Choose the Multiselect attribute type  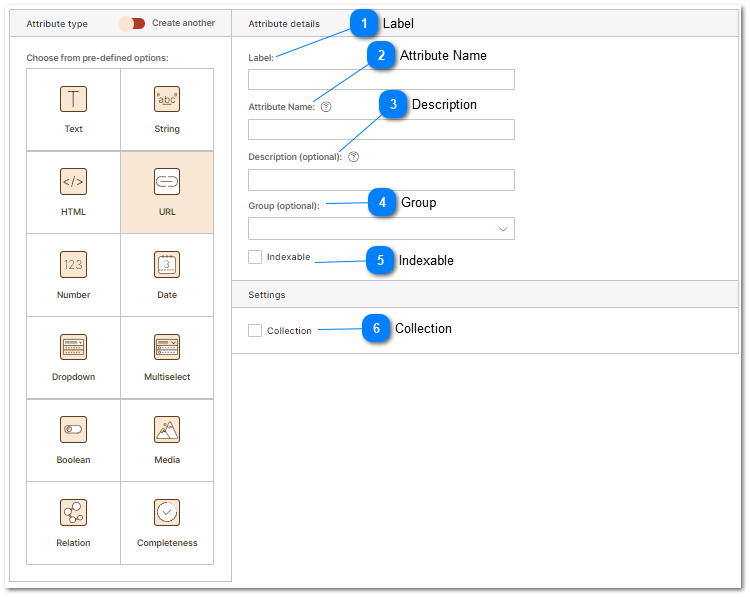pos(167,348)
